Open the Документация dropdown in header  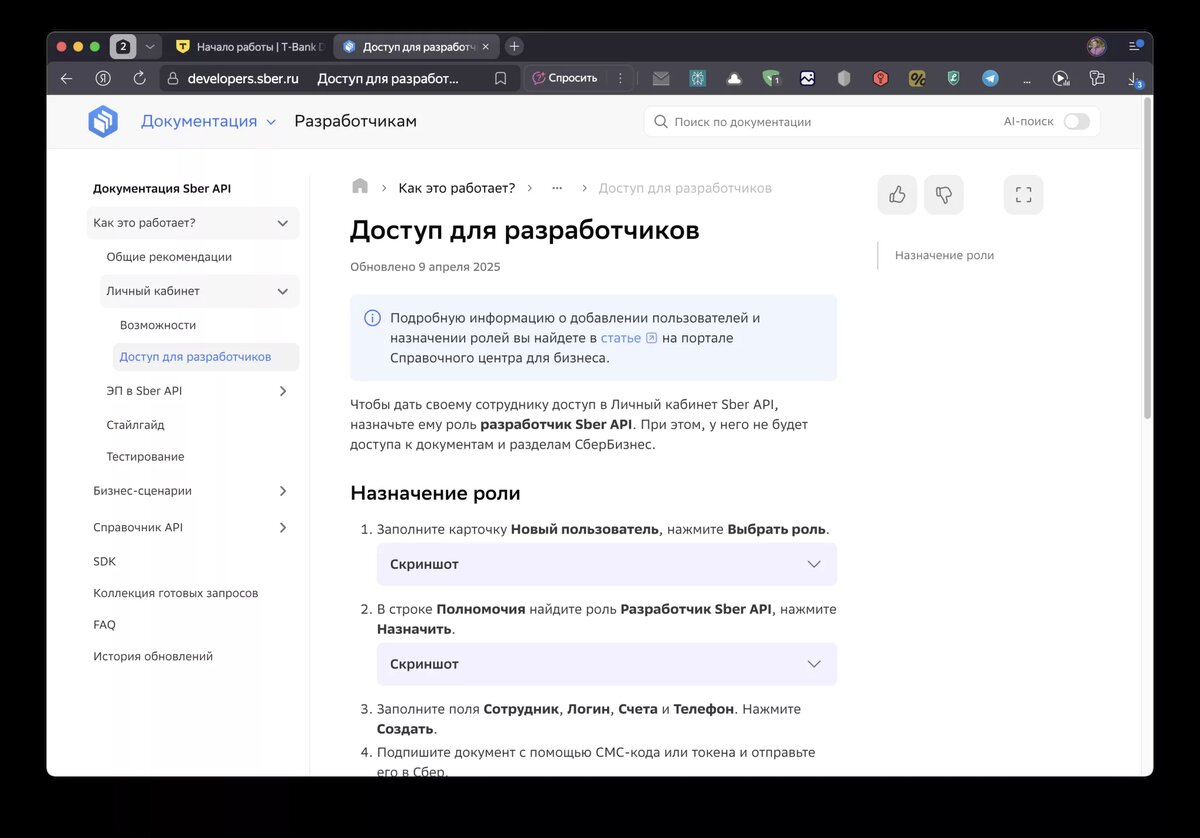[x=208, y=120]
